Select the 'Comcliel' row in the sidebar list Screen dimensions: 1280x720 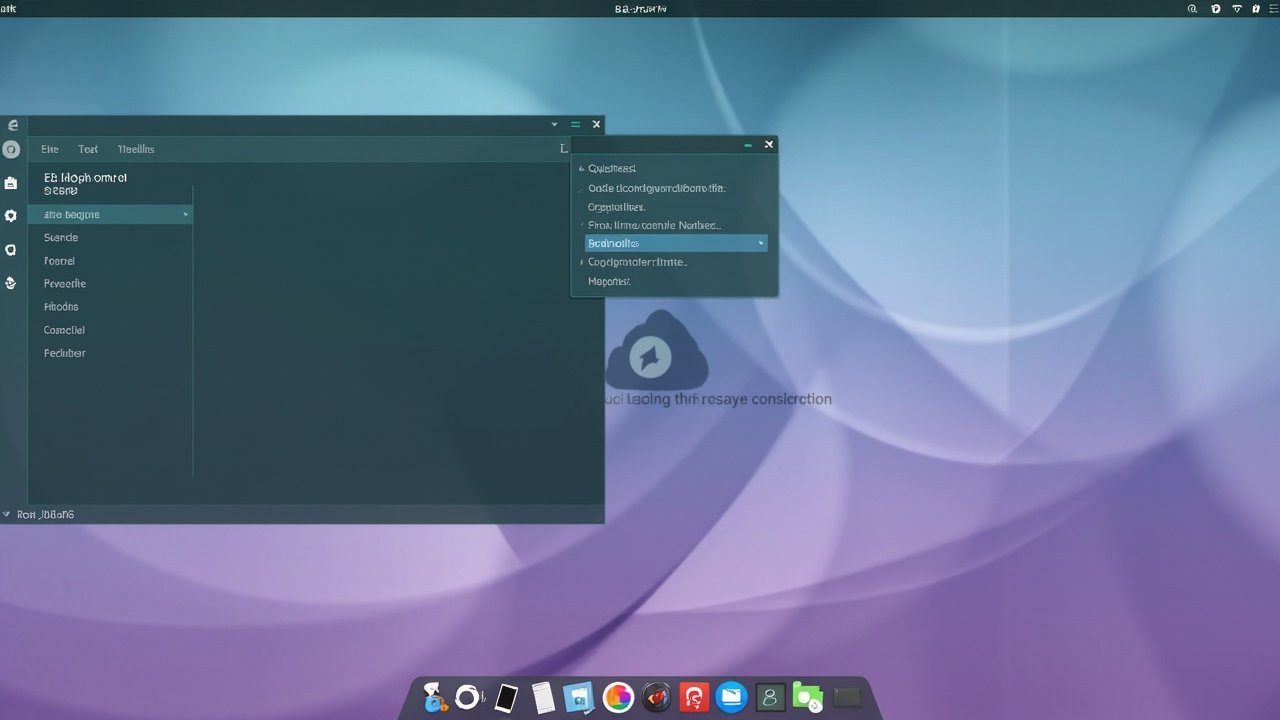tap(110, 330)
